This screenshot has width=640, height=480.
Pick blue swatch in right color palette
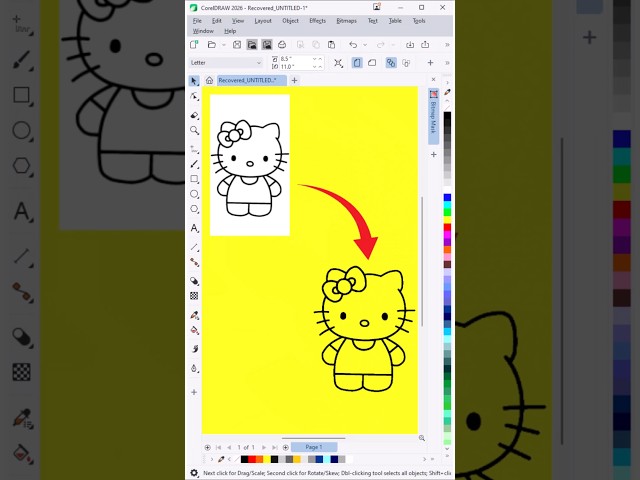click(x=447, y=198)
